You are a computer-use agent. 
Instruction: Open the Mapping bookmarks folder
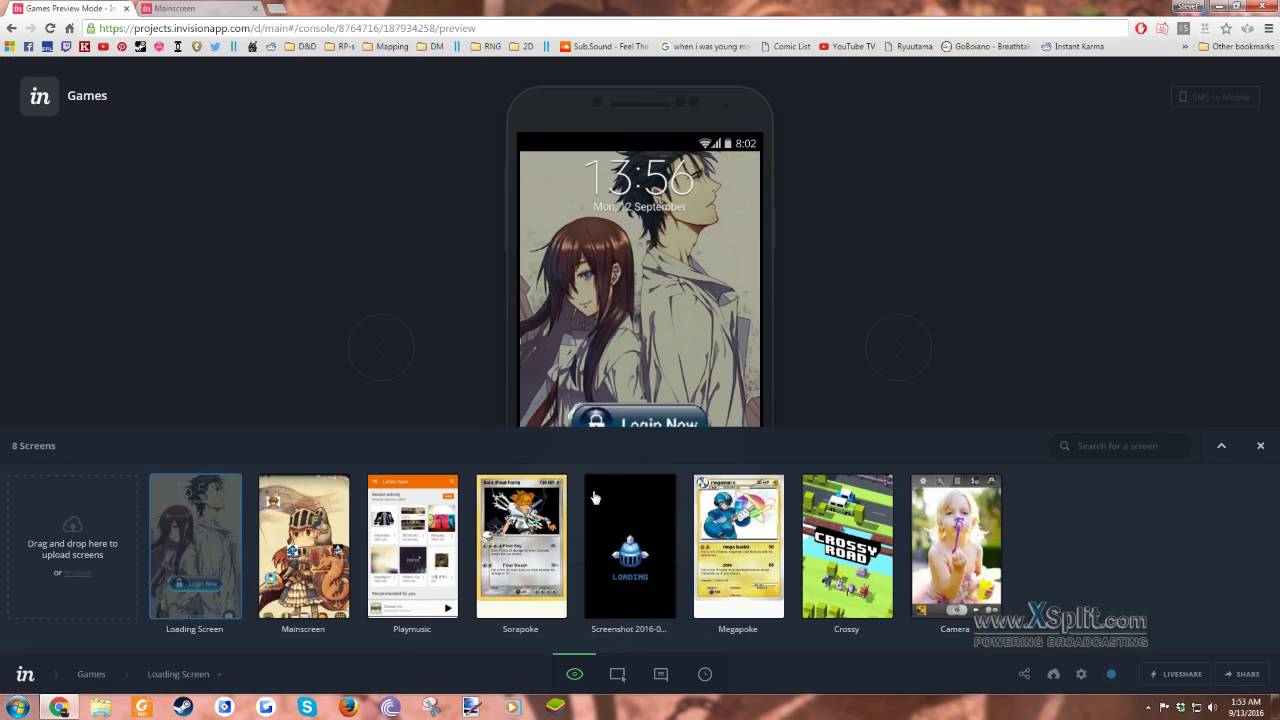(385, 46)
